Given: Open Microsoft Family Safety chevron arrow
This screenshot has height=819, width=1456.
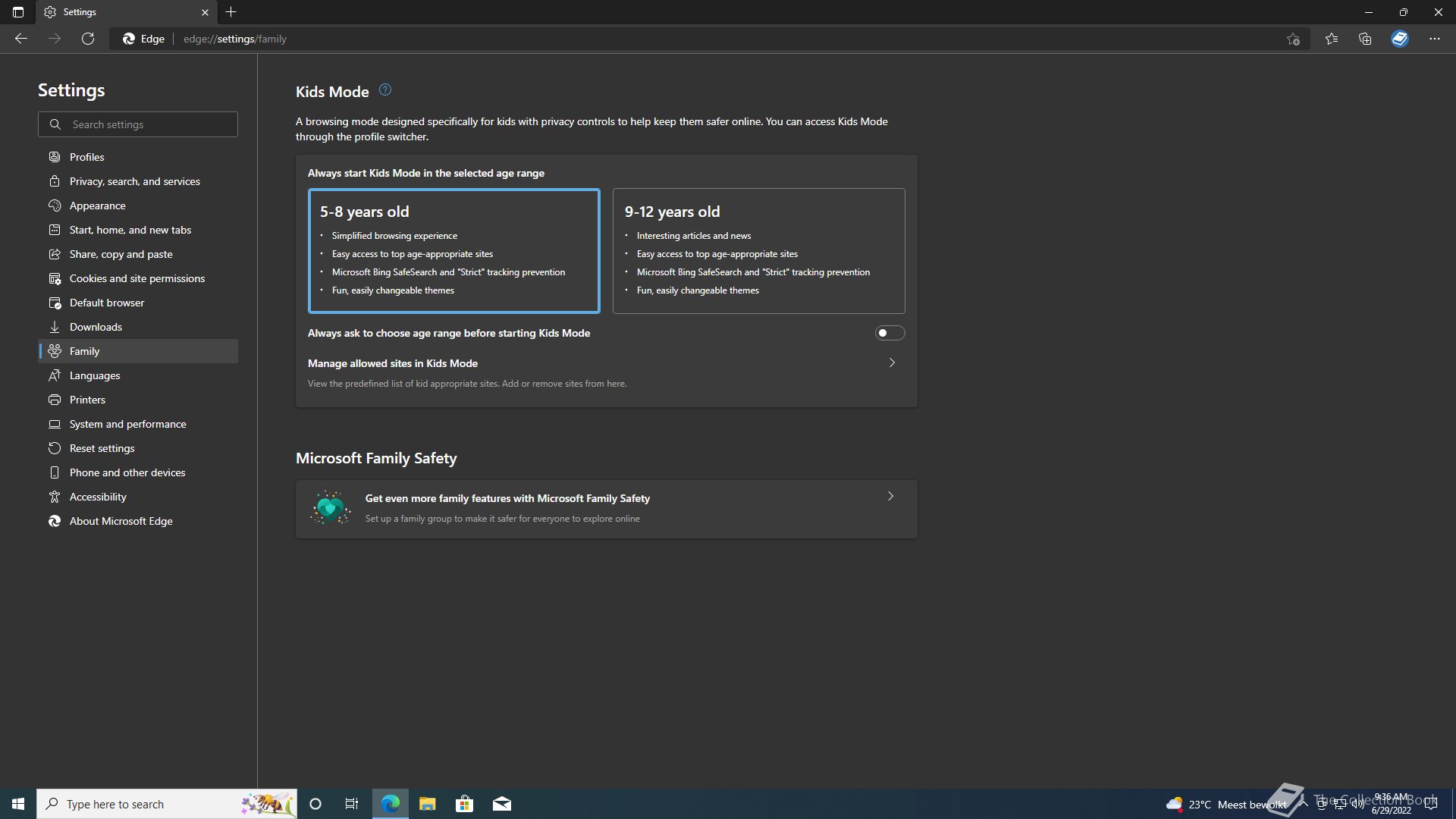Looking at the screenshot, I should (890, 496).
